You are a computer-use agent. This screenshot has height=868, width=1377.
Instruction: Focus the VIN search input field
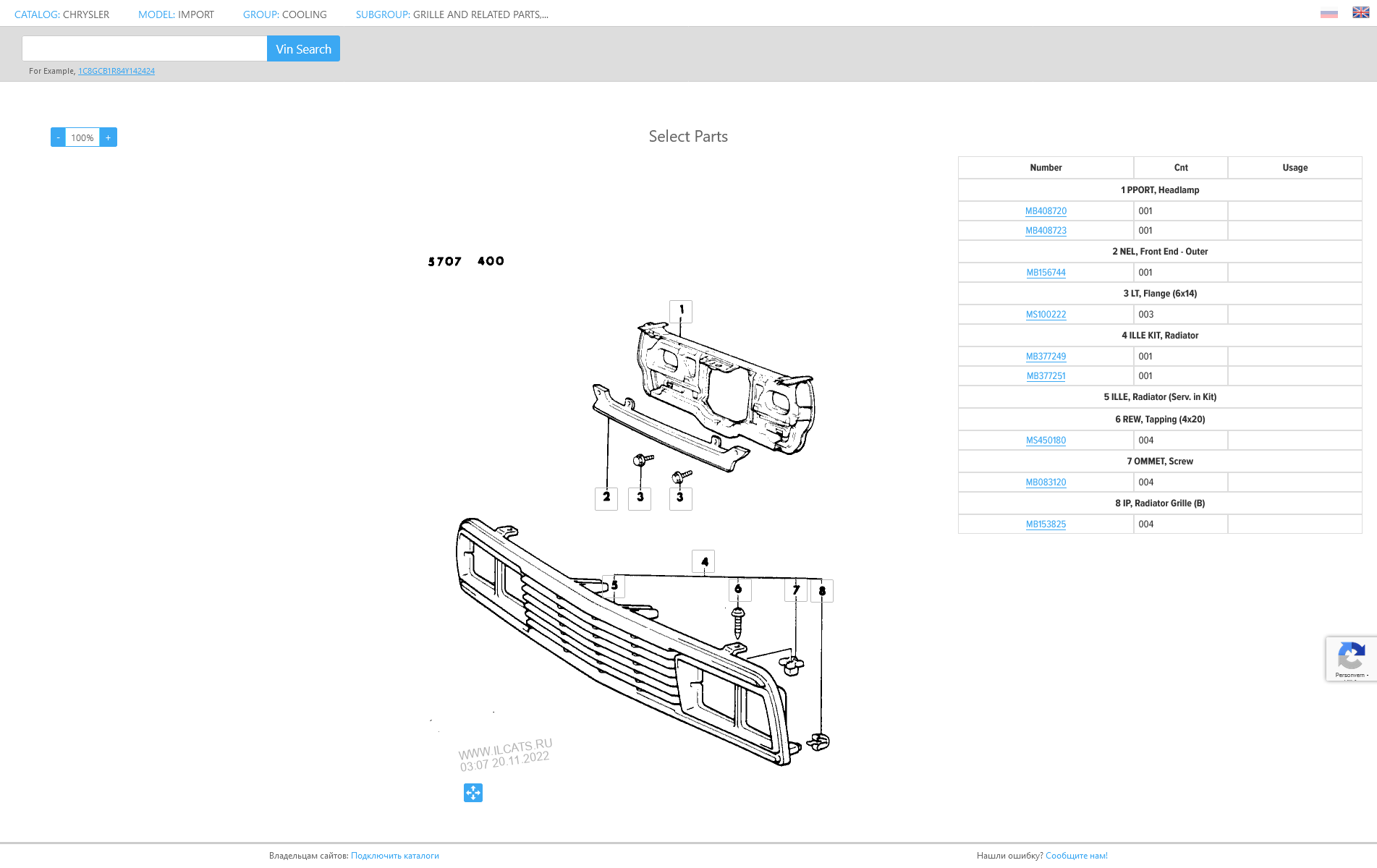click(x=145, y=48)
